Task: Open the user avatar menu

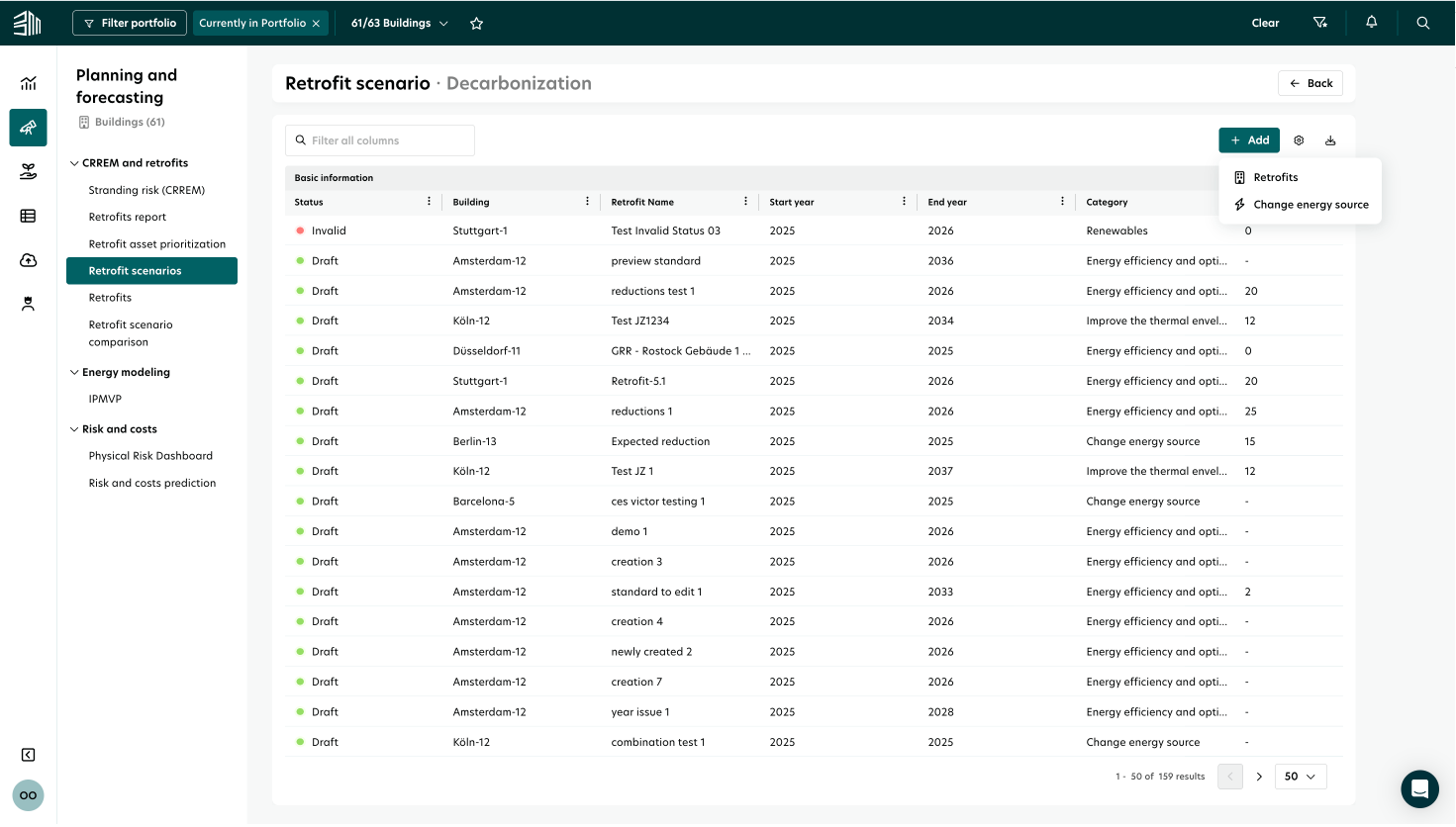Action: 29,795
